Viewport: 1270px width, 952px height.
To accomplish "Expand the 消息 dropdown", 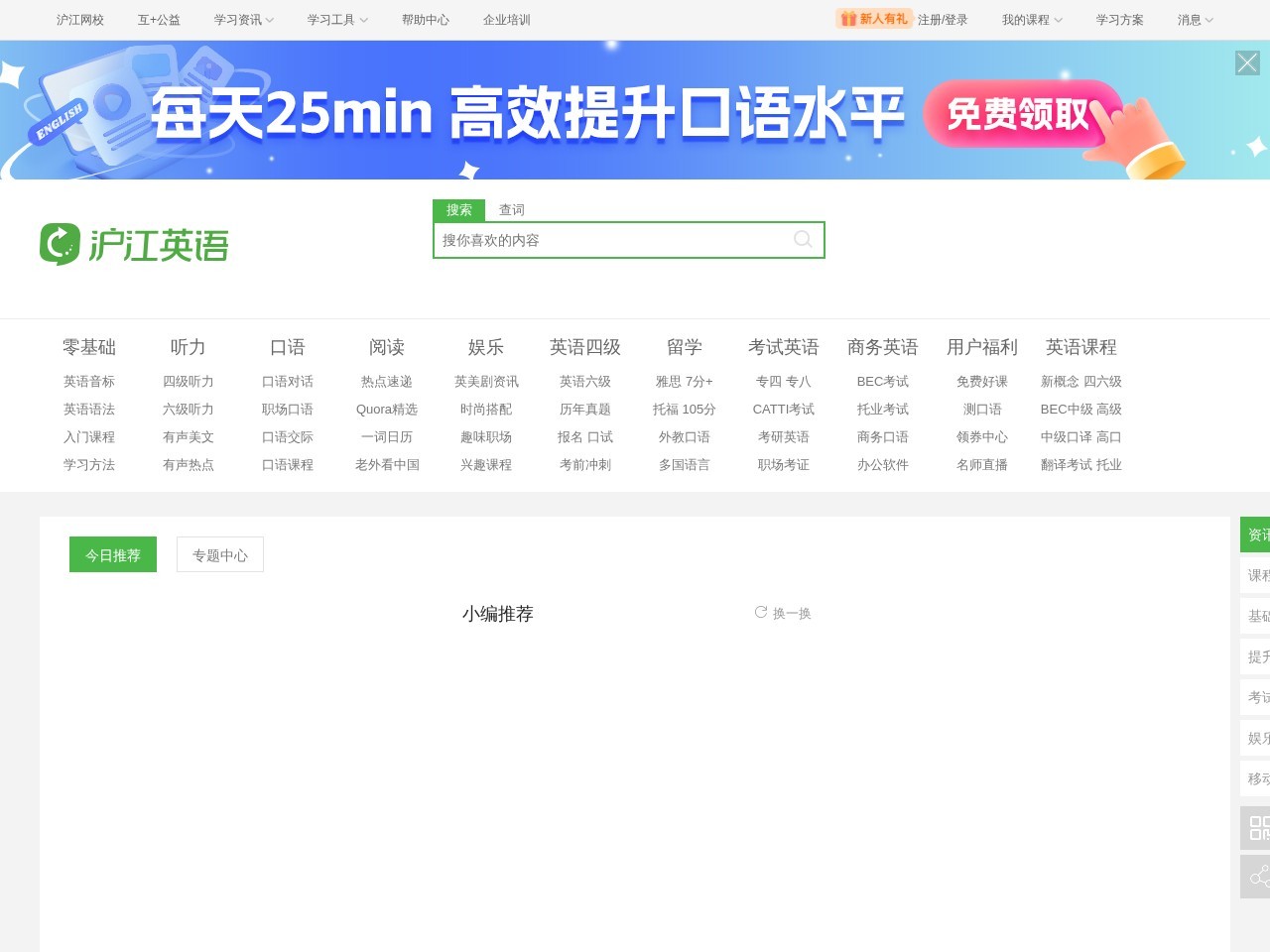I will click(x=1195, y=20).
